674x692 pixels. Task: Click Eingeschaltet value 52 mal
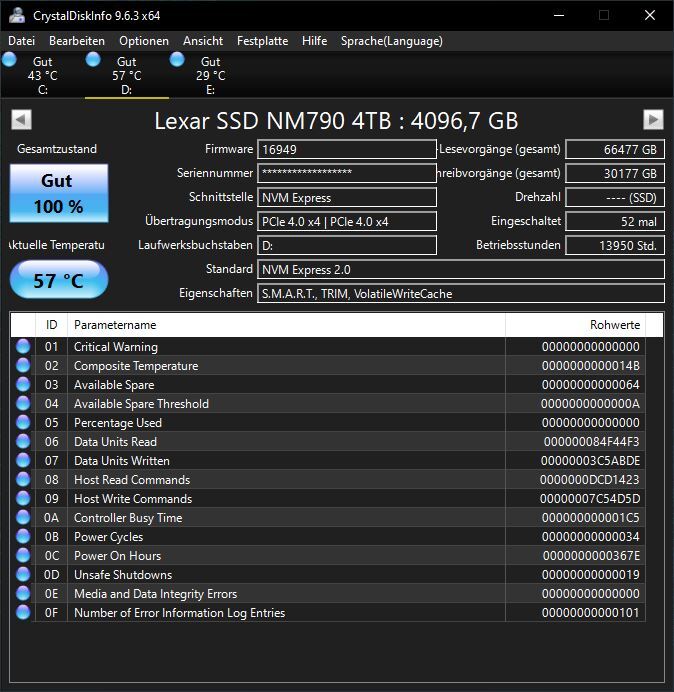tap(615, 221)
